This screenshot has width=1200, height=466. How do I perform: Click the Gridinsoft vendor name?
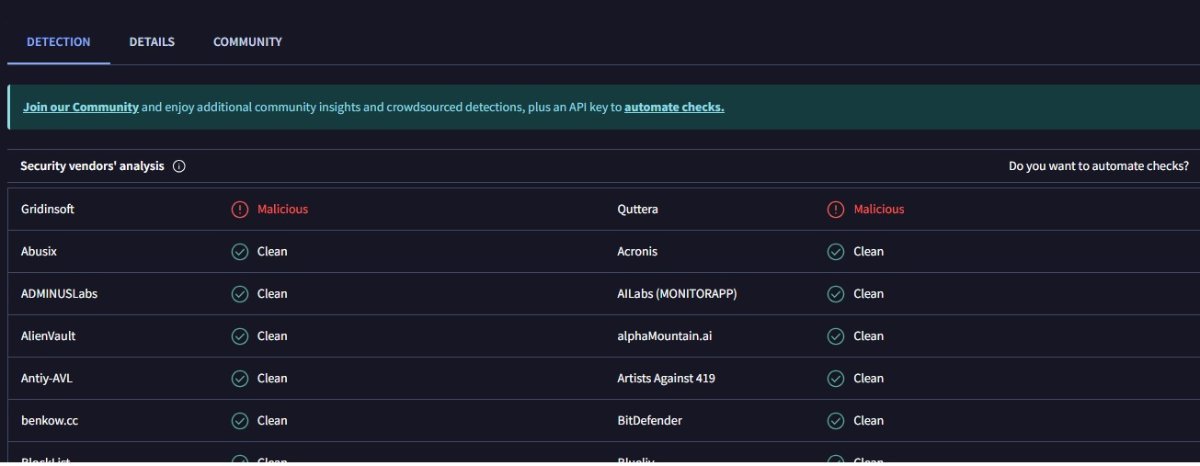click(48, 210)
